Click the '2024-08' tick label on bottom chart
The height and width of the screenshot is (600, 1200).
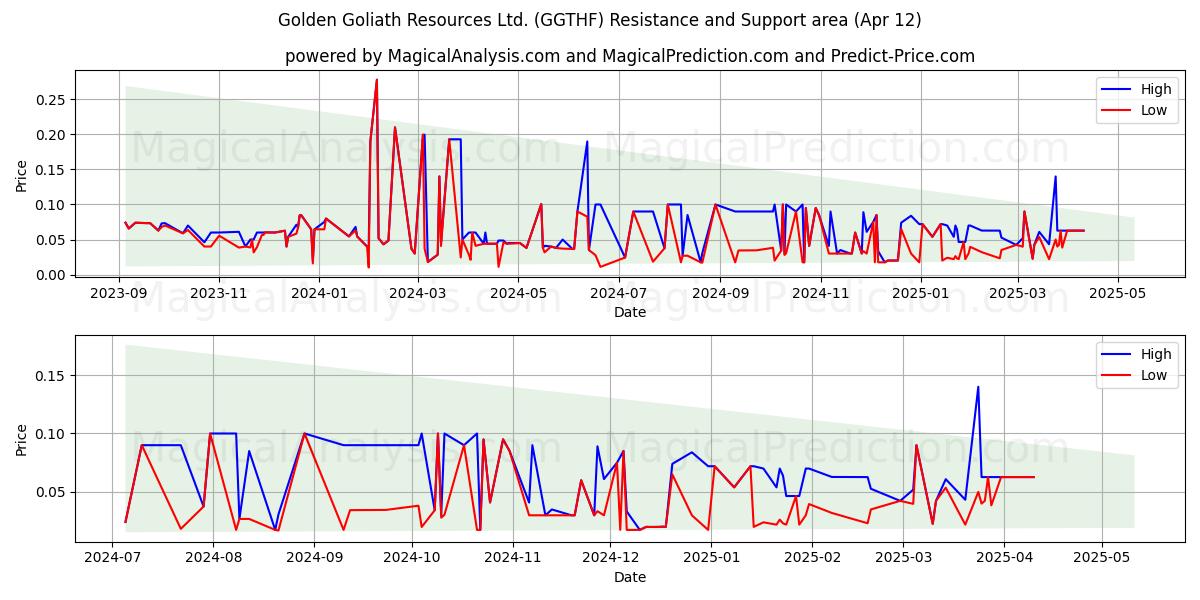pos(213,558)
